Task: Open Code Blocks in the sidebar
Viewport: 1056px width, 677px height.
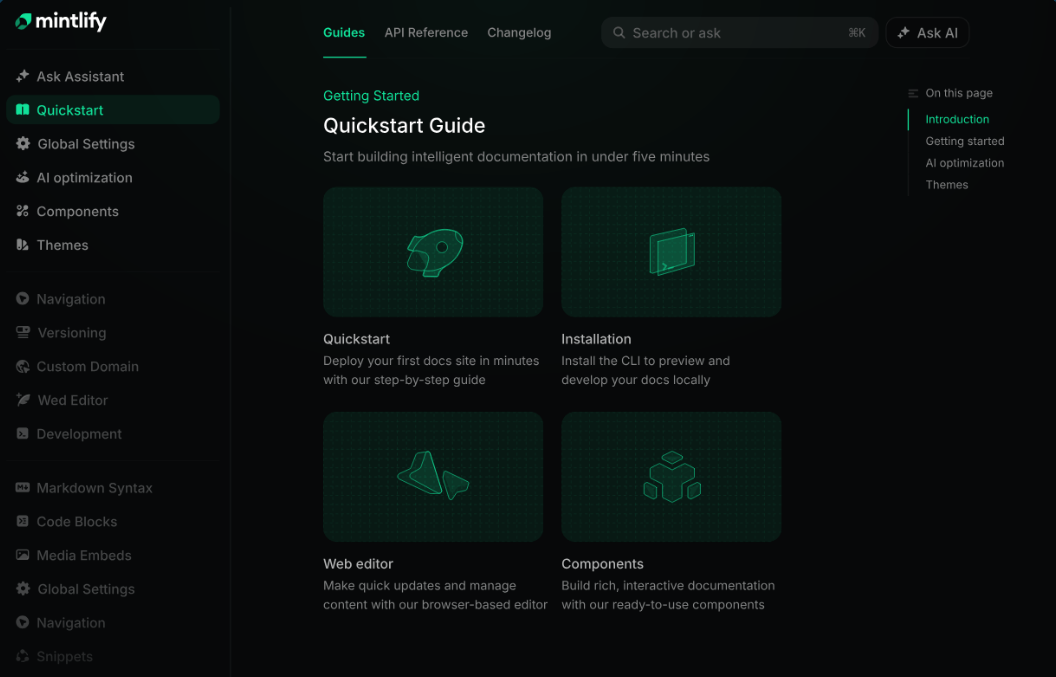Action: click(x=112, y=521)
